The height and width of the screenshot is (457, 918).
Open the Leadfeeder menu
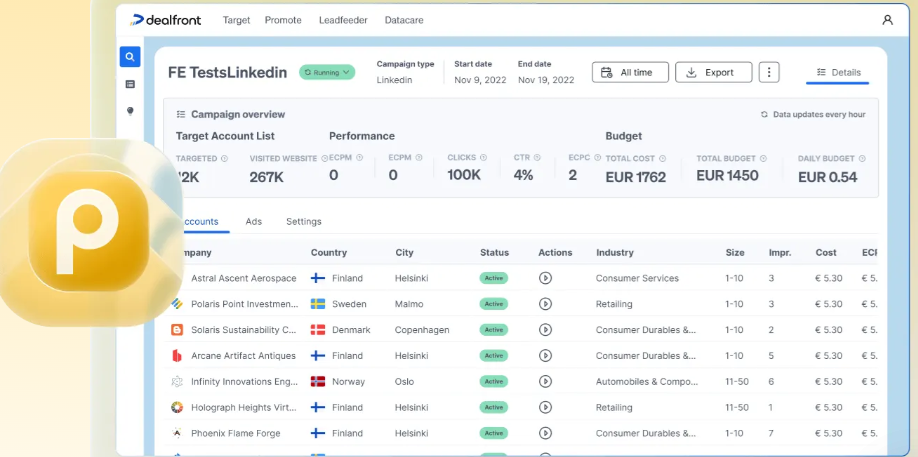pyautogui.click(x=343, y=20)
